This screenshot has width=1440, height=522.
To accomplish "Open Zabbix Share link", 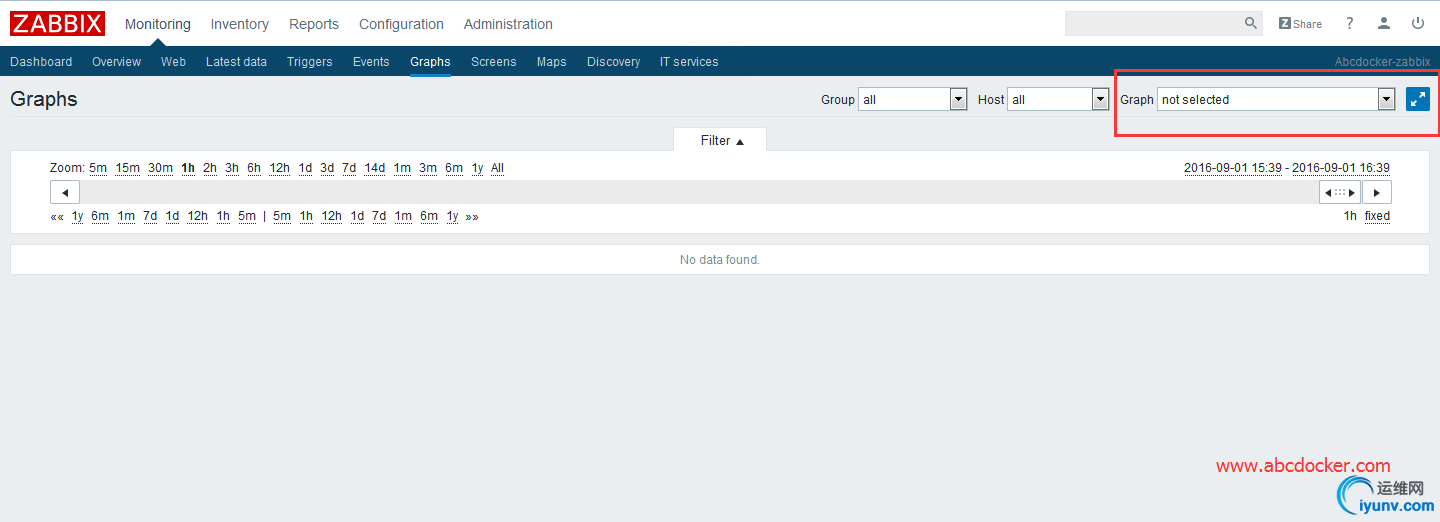I will pyautogui.click(x=1300, y=23).
